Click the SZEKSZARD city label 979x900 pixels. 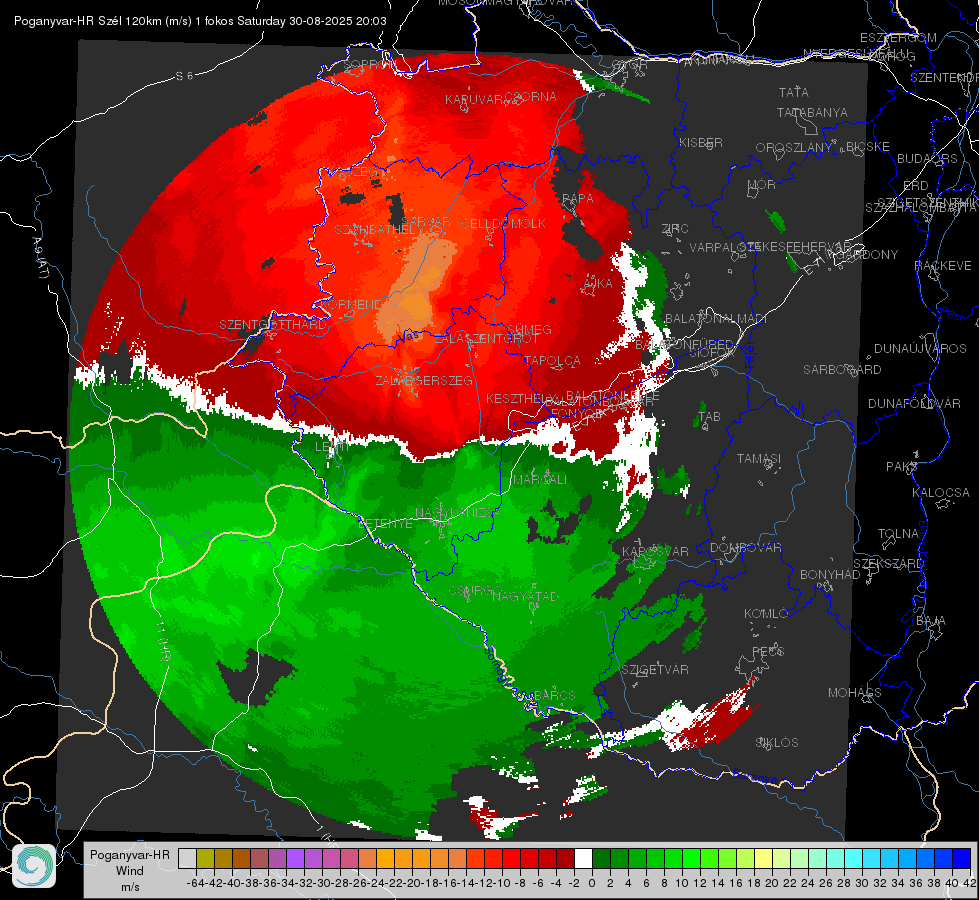(888, 564)
